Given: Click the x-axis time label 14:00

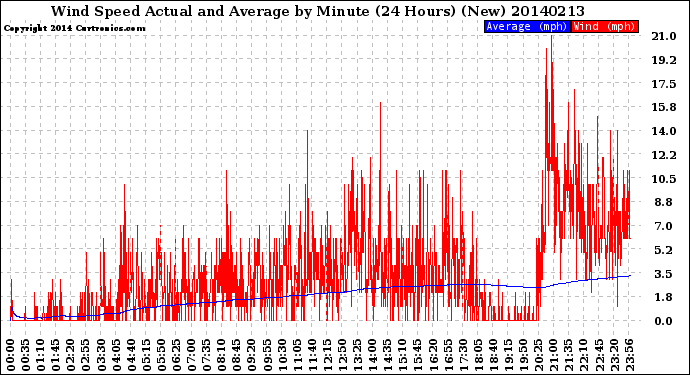Looking at the screenshot, I should coord(372,355).
